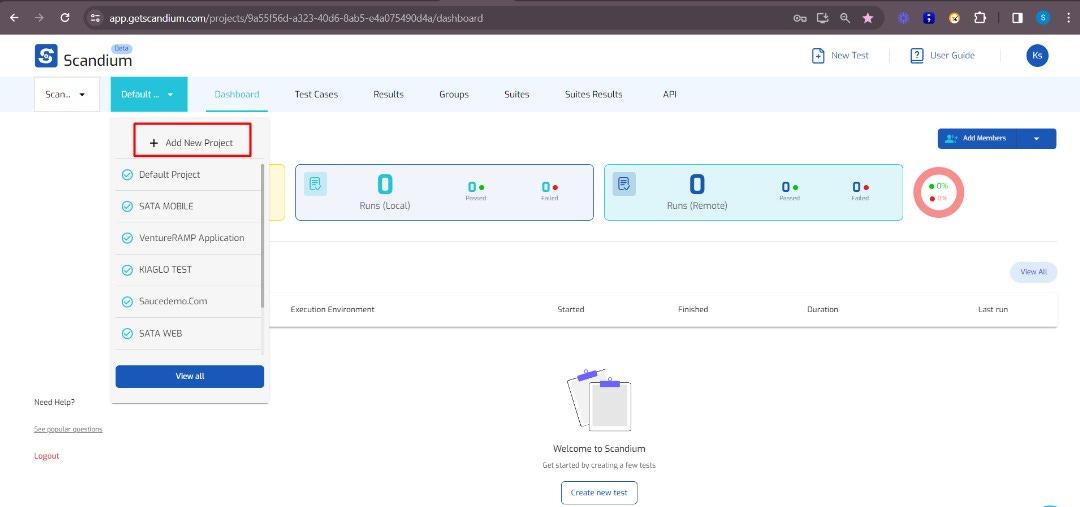
Task: Click the browser profile S avatar
Action: 1043,18
